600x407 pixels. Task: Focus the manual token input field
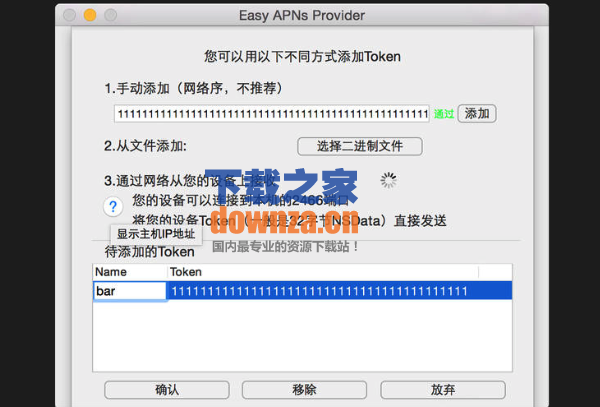coord(271,114)
